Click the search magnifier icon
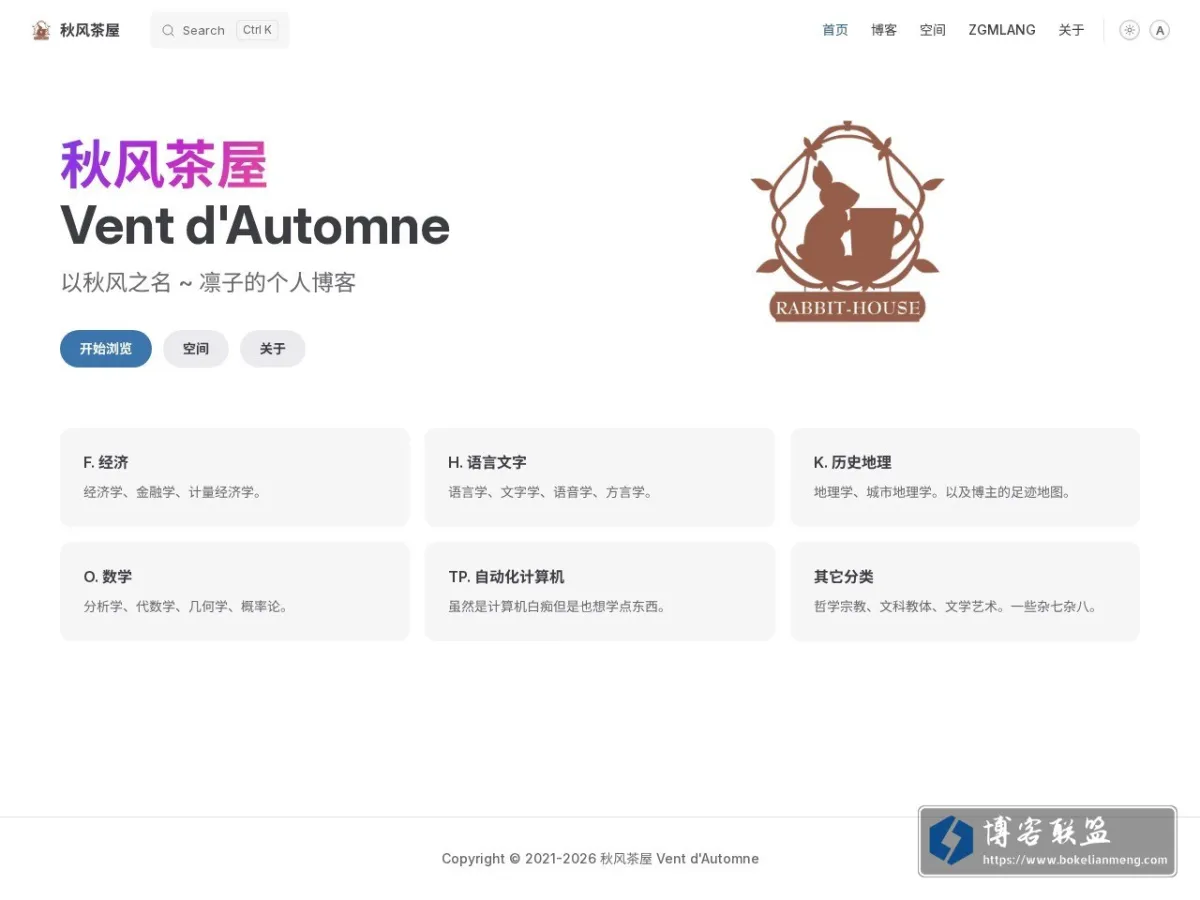The height and width of the screenshot is (900, 1200). coord(168,30)
